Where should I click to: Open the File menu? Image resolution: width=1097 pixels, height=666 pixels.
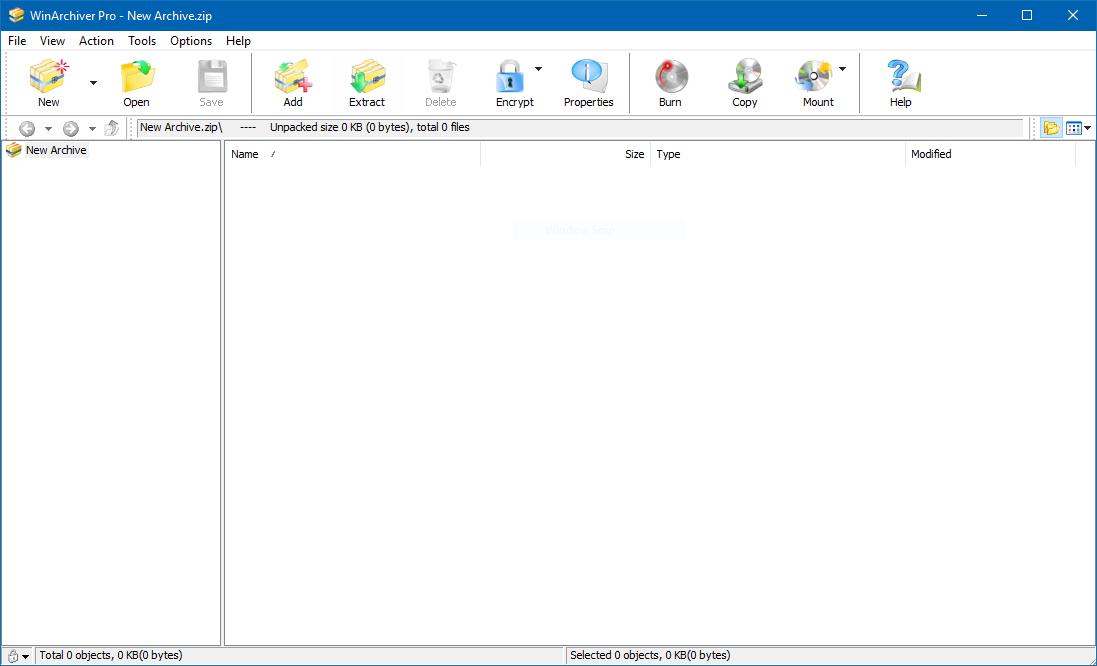pyautogui.click(x=17, y=41)
